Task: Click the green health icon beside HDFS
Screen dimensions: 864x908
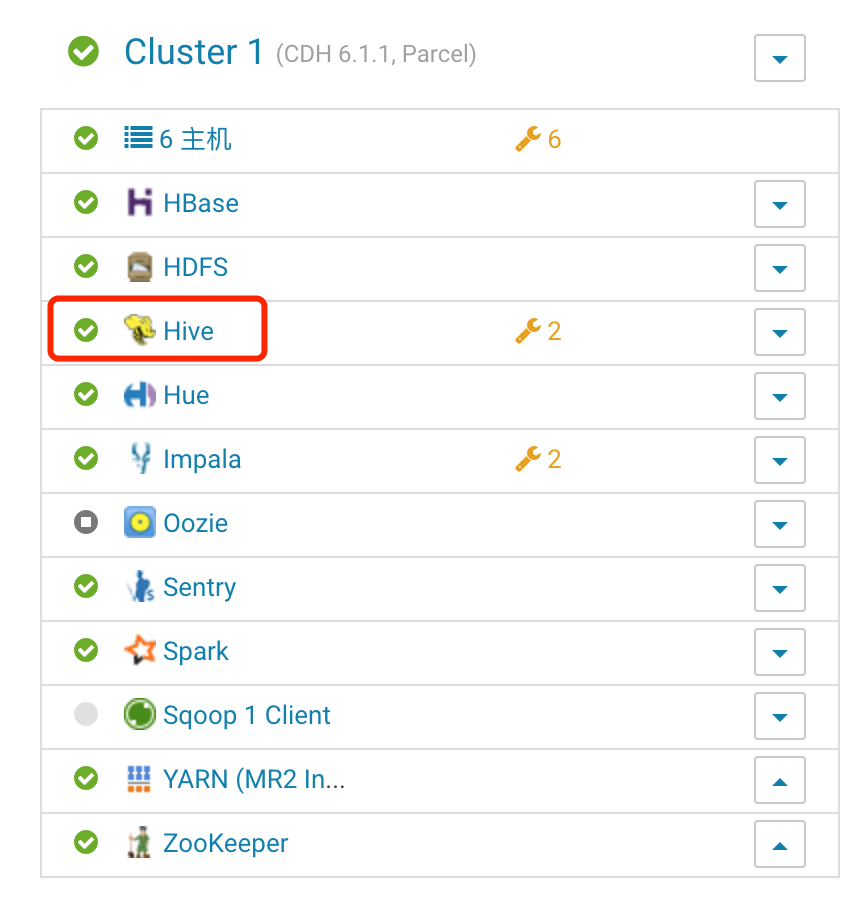Action: coord(85,267)
